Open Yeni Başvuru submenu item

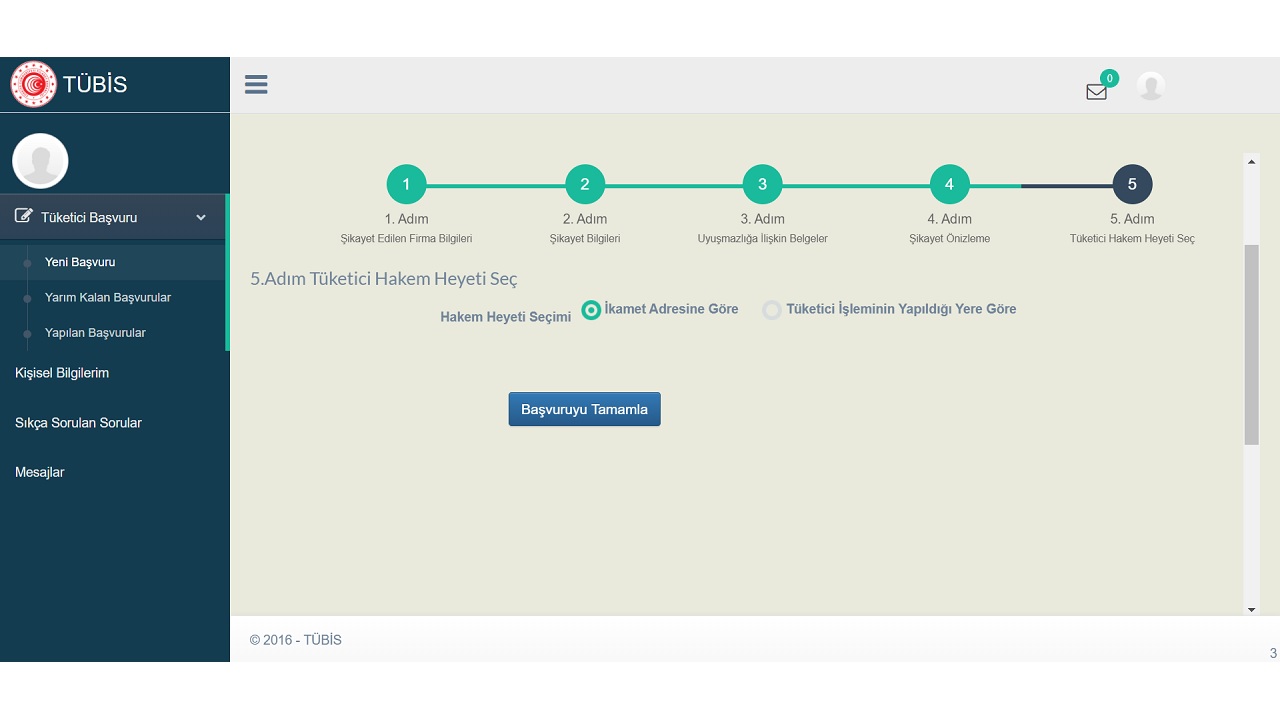pos(80,262)
